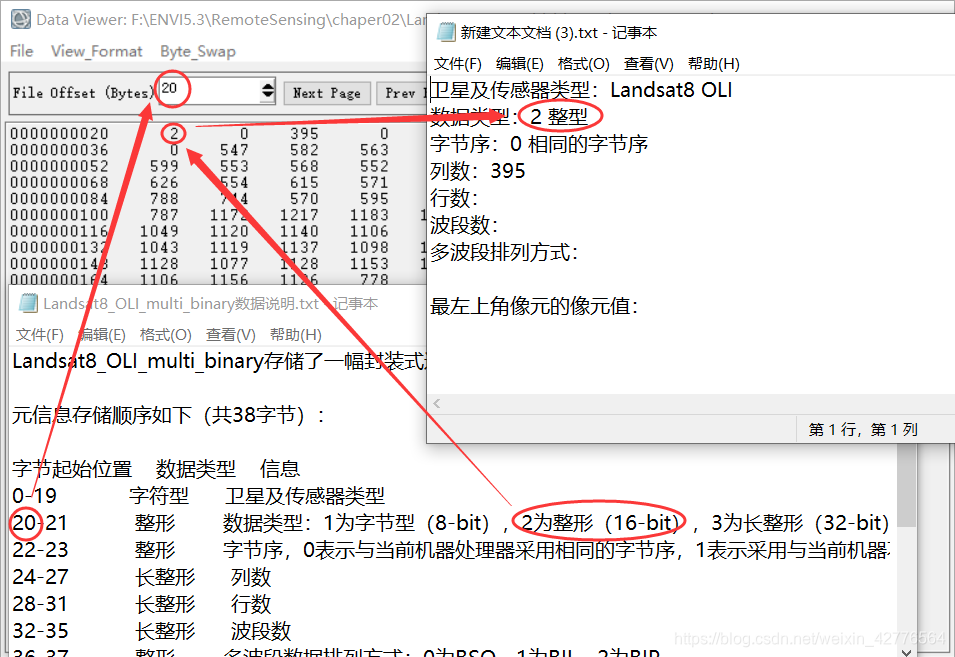The height and width of the screenshot is (657, 955).
Task: Click the value 395 in Data Viewer
Action: tap(304, 133)
